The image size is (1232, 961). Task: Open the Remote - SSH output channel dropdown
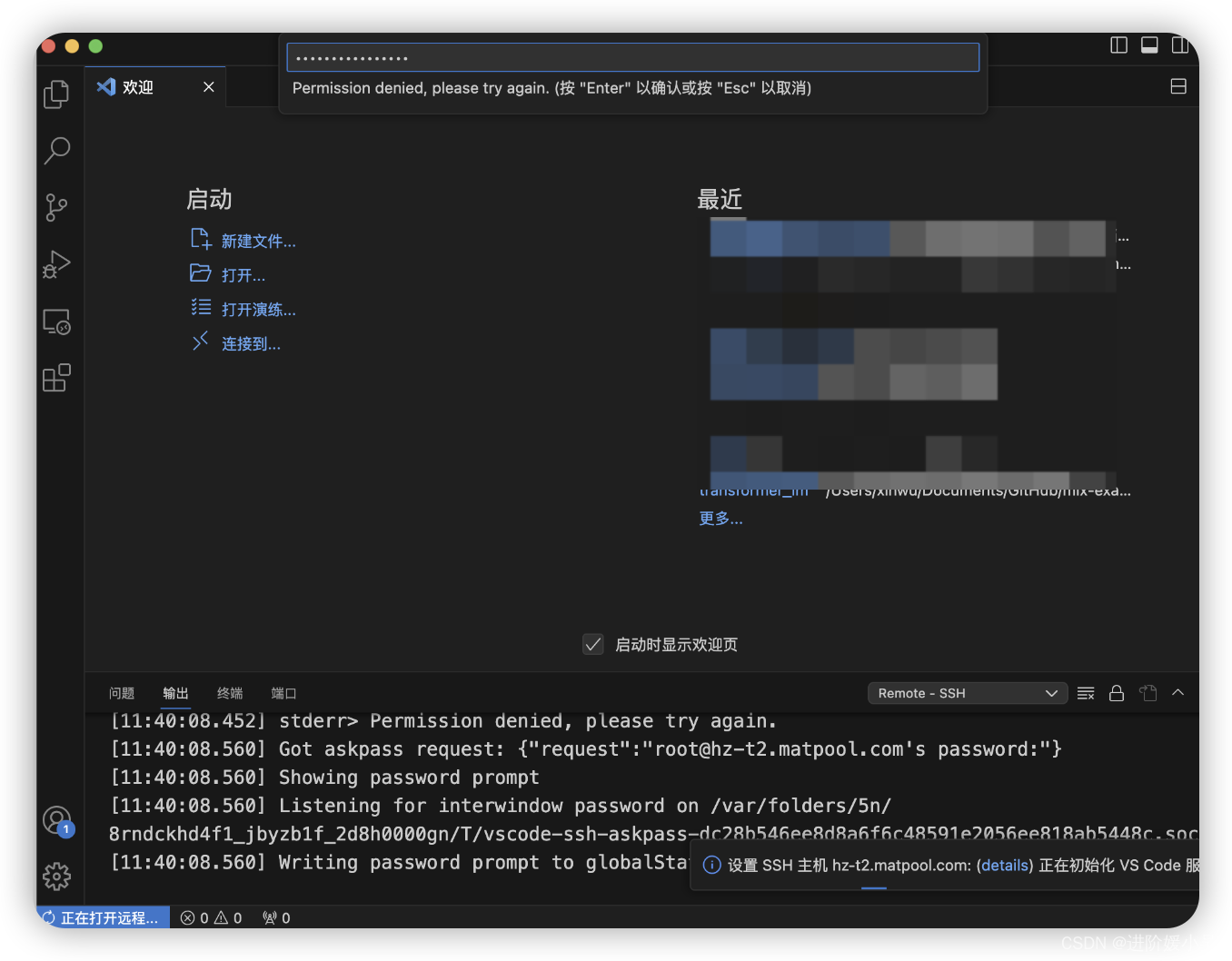[967, 693]
